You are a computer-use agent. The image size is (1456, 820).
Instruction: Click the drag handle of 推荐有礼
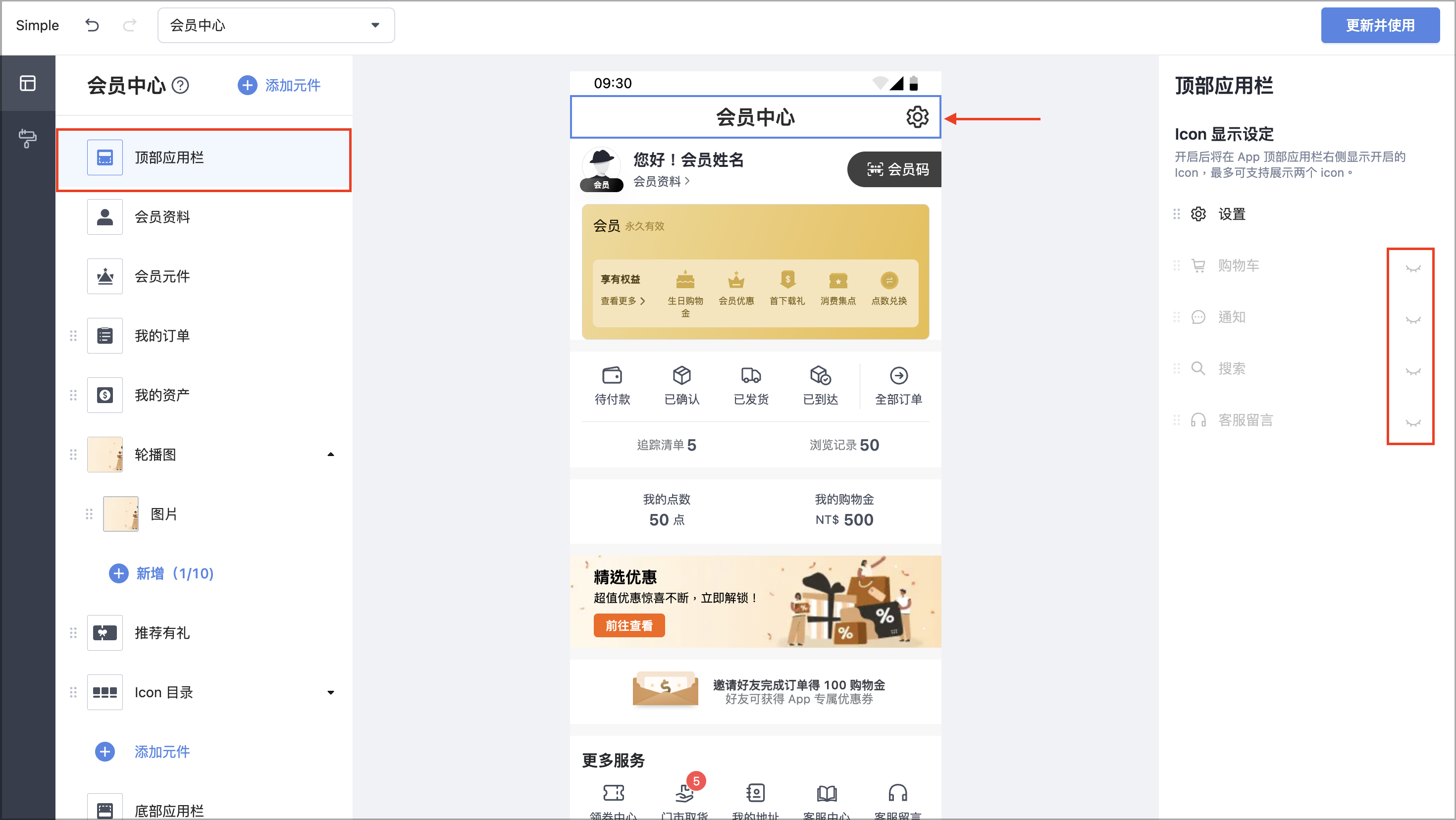pyautogui.click(x=73, y=633)
